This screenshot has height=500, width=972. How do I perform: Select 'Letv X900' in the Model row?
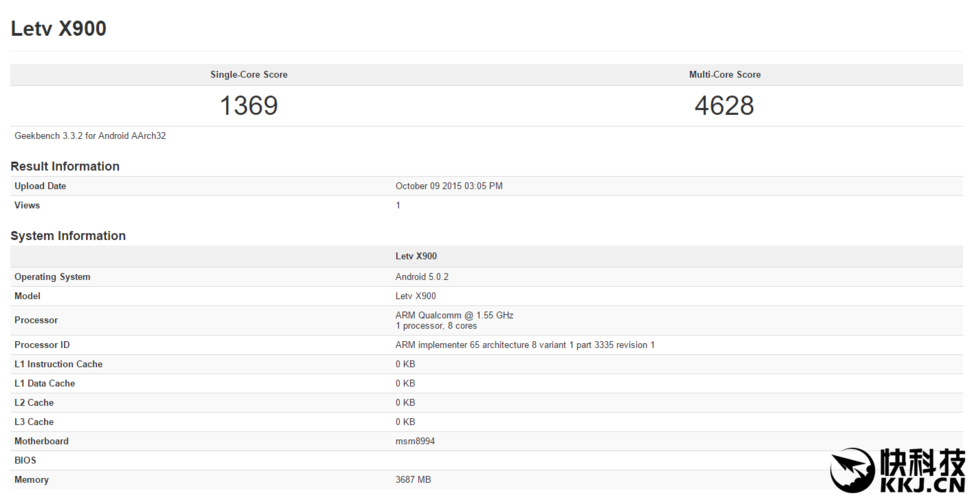(415, 296)
